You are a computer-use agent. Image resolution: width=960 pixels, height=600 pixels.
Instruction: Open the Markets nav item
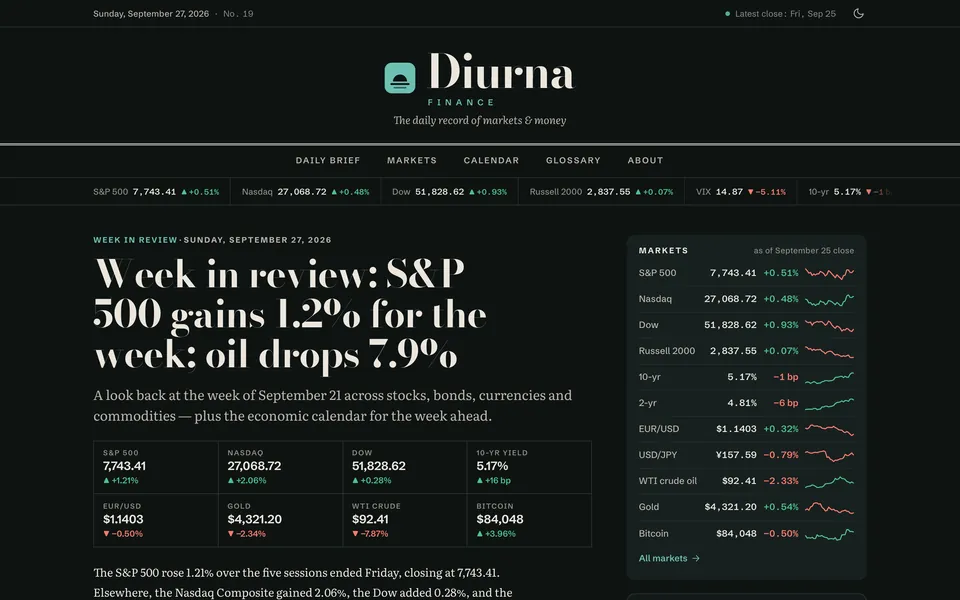coord(411,160)
